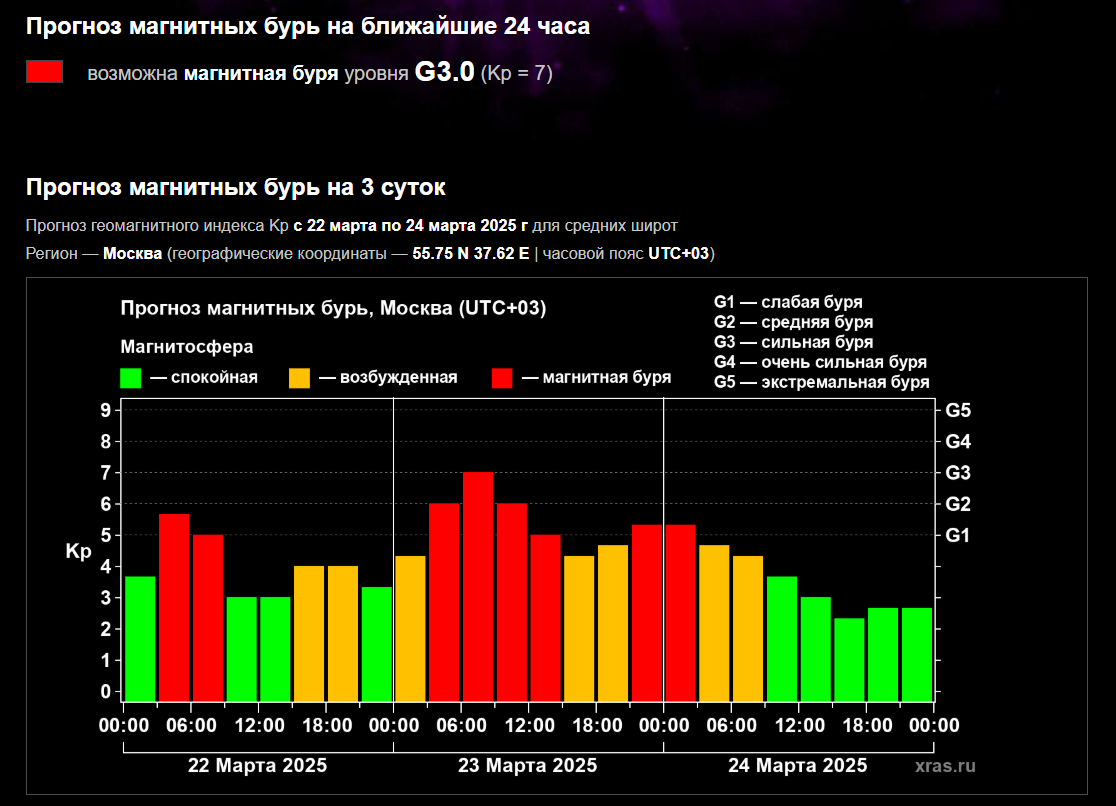Screen dimensions: 1116x806
Task: Select the 24 March 03:00–06:00 yellow bar
Action: (x=714, y=623)
